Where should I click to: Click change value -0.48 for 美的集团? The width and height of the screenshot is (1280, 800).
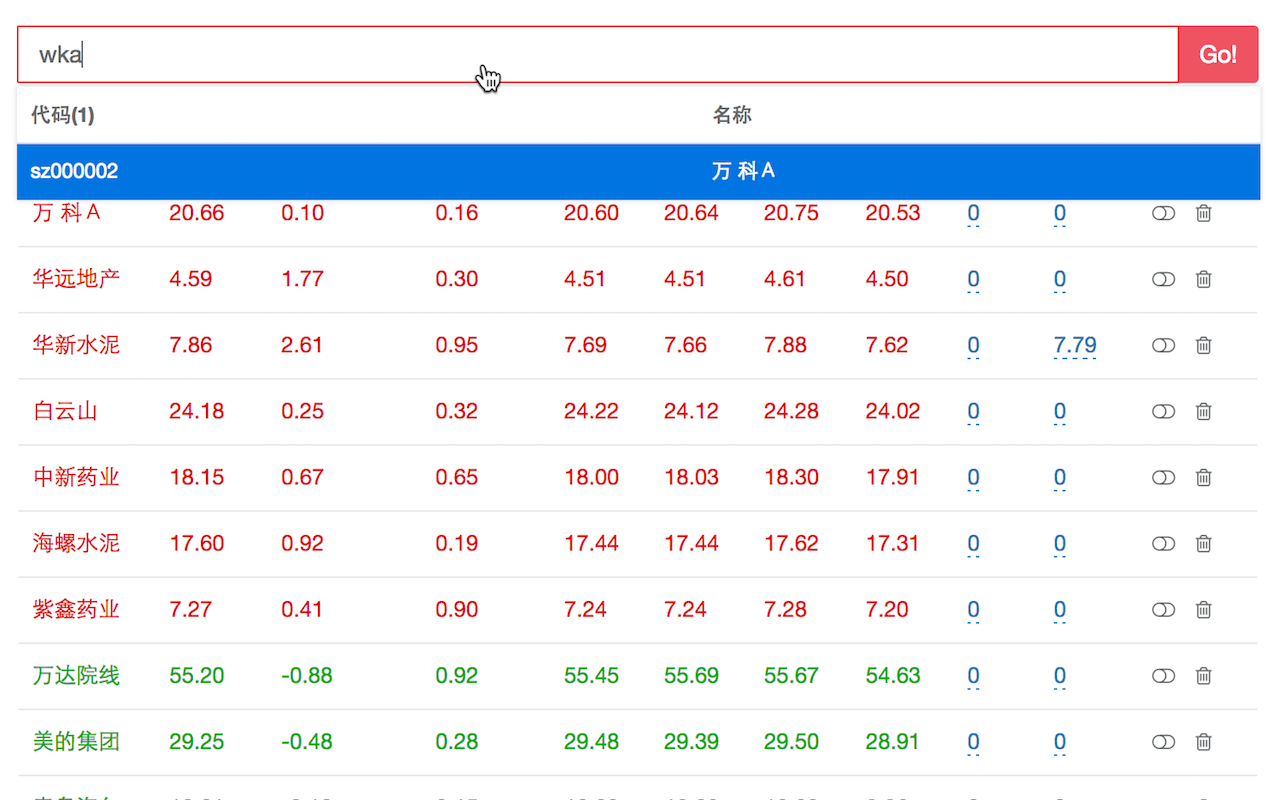pyautogui.click(x=307, y=741)
